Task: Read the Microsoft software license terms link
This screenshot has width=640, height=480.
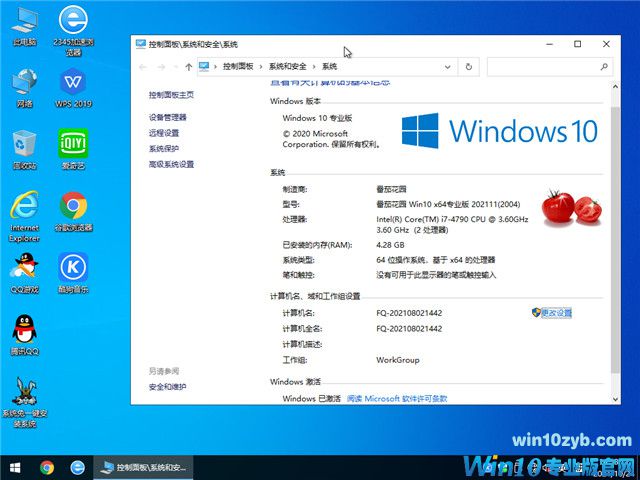Action: [397, 398]
